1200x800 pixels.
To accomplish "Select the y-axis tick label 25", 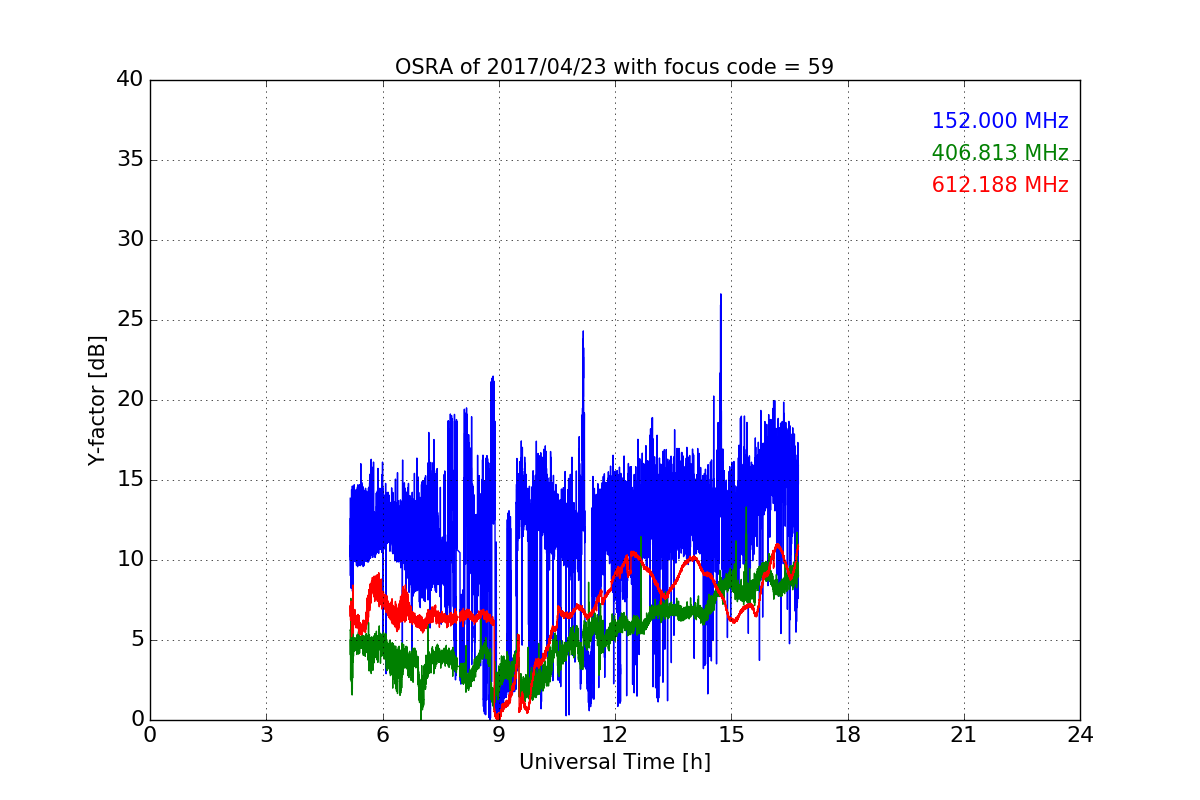I will pyautogui.click(x=129, y=320).
